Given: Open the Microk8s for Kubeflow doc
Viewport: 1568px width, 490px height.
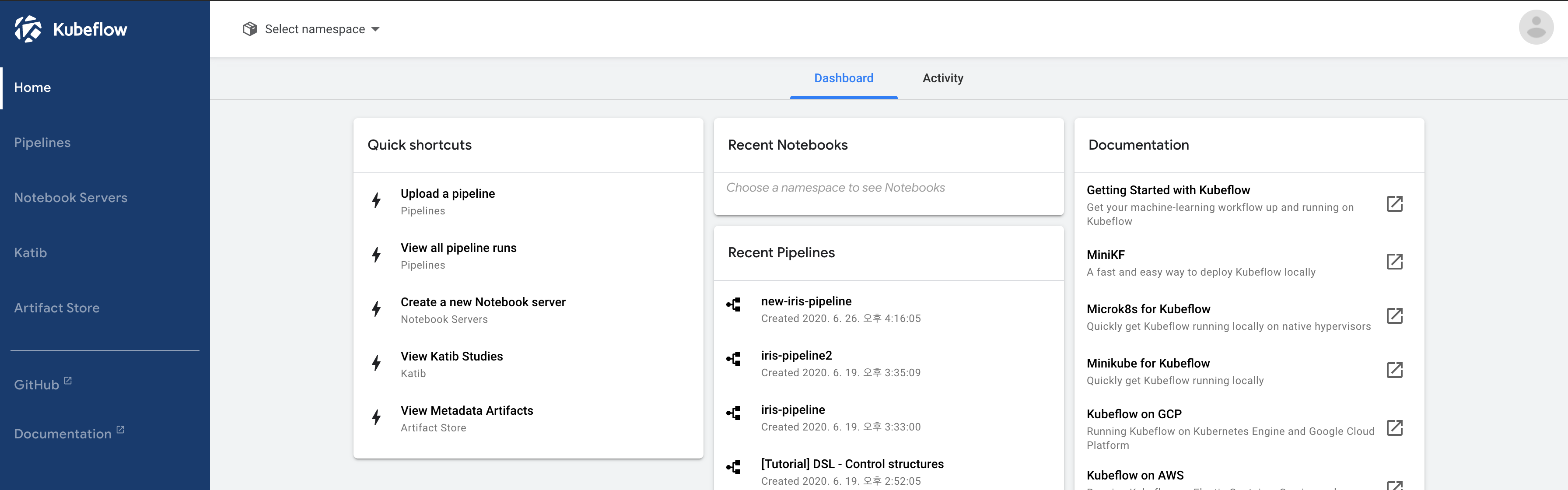Looking at the screenshot, I should pyautogui.click(x=1249, y=316).
